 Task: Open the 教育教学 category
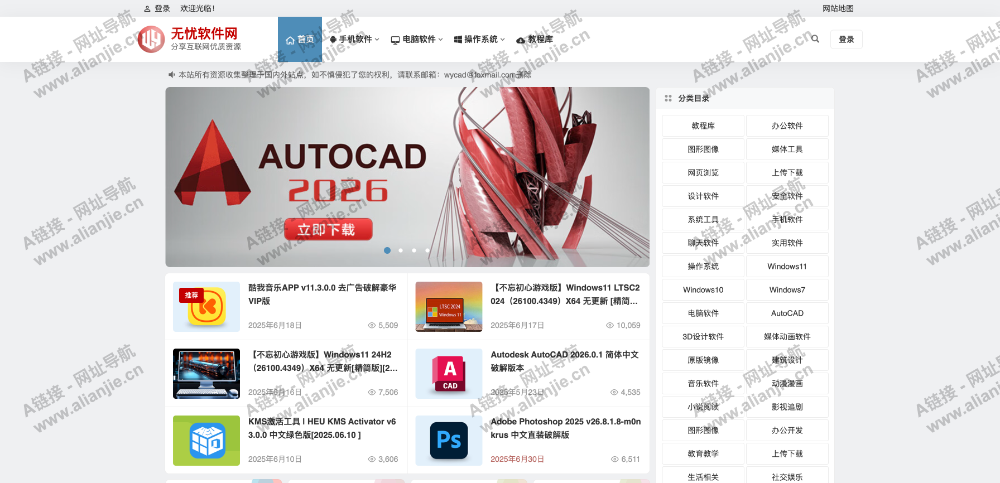pos(703,454)
